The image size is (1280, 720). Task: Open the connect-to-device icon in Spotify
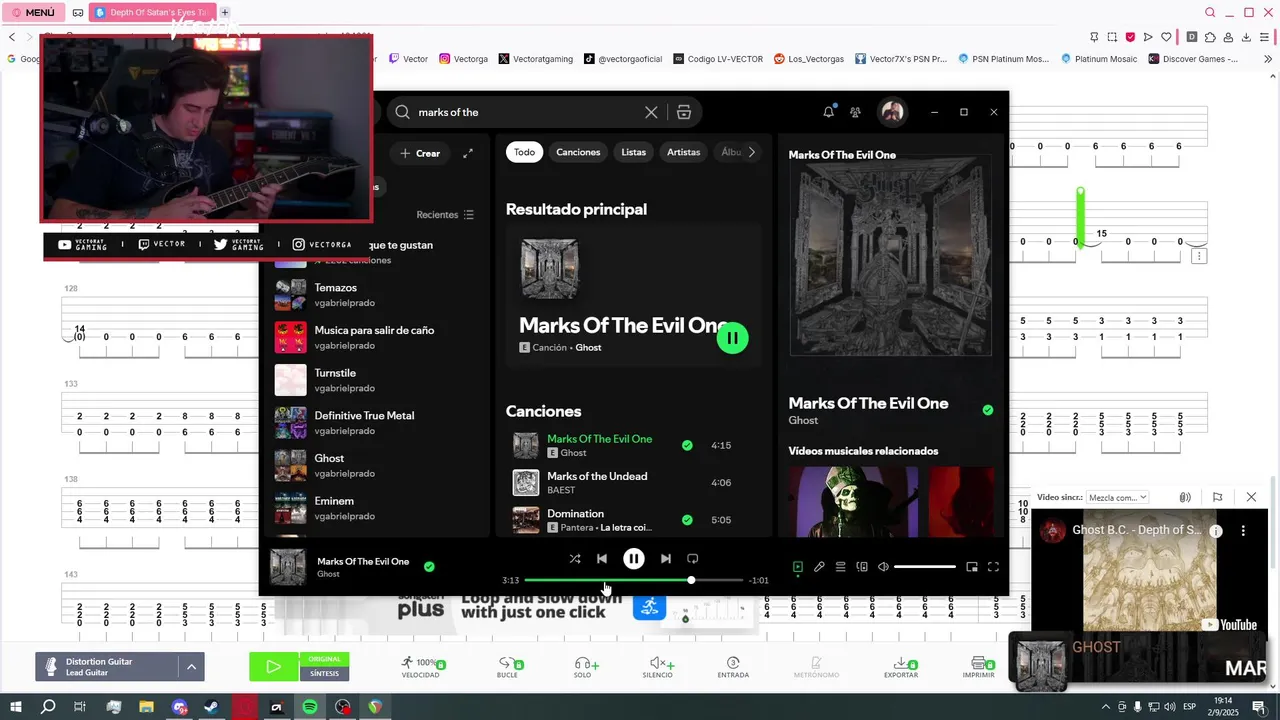tap(862, 567)
